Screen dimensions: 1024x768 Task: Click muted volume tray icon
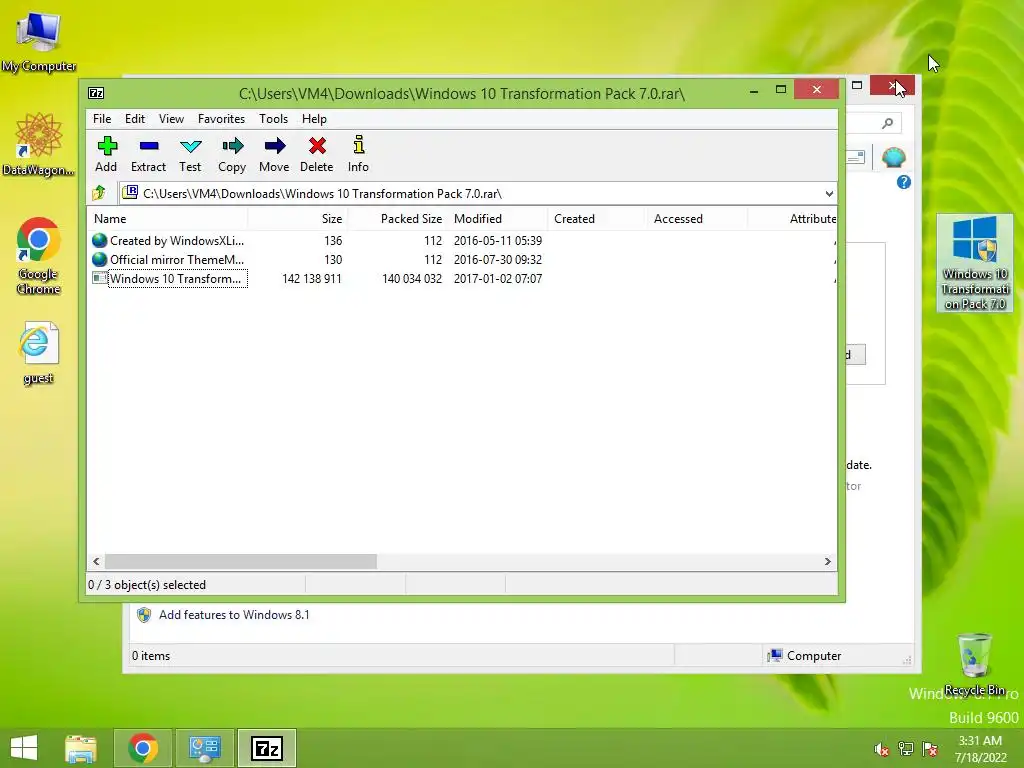882,749
